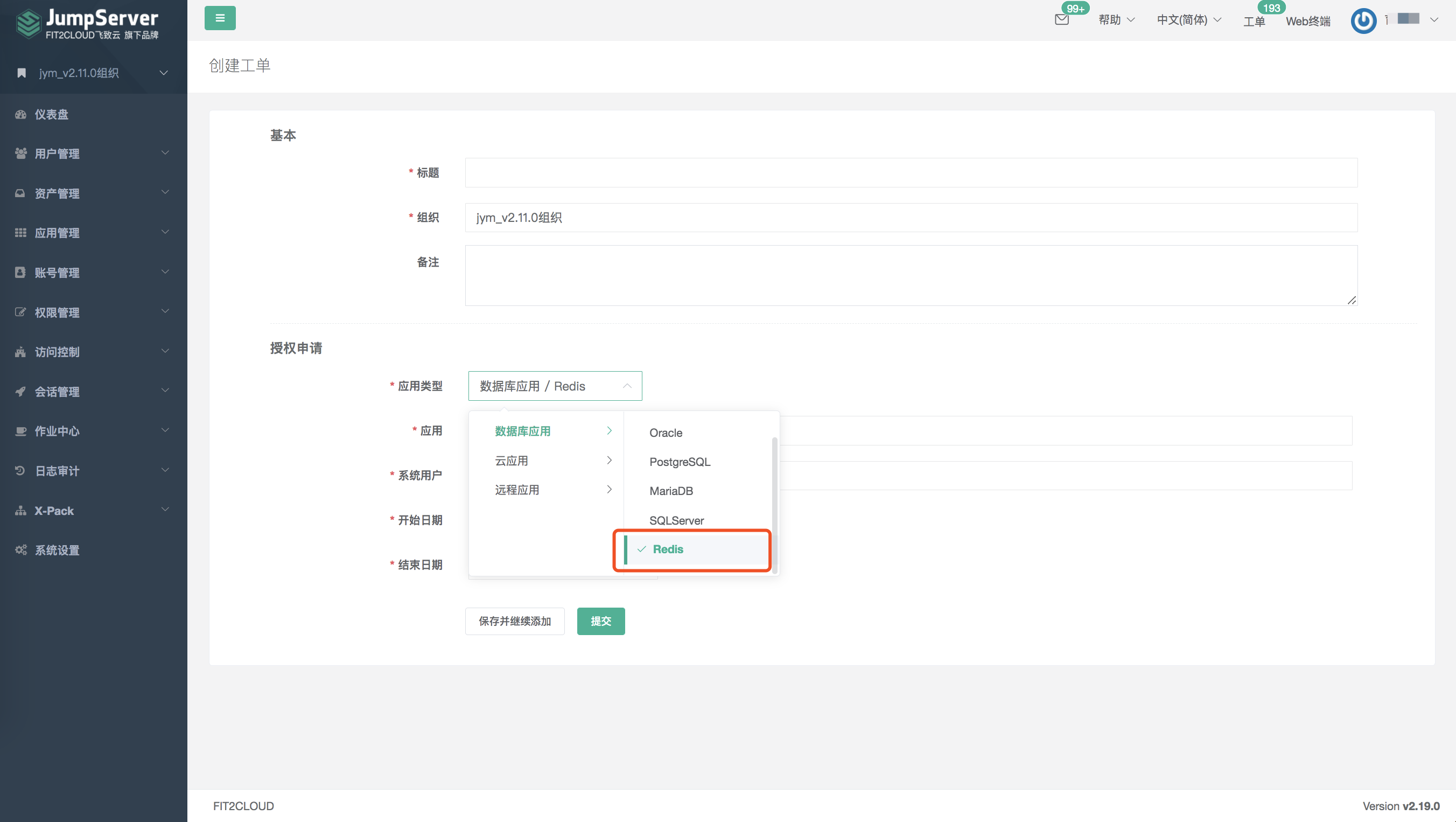The image size is (1456, 822).
Task: Click the 提交 submit button
Action: pyautogui.click(x=600, y=621)
